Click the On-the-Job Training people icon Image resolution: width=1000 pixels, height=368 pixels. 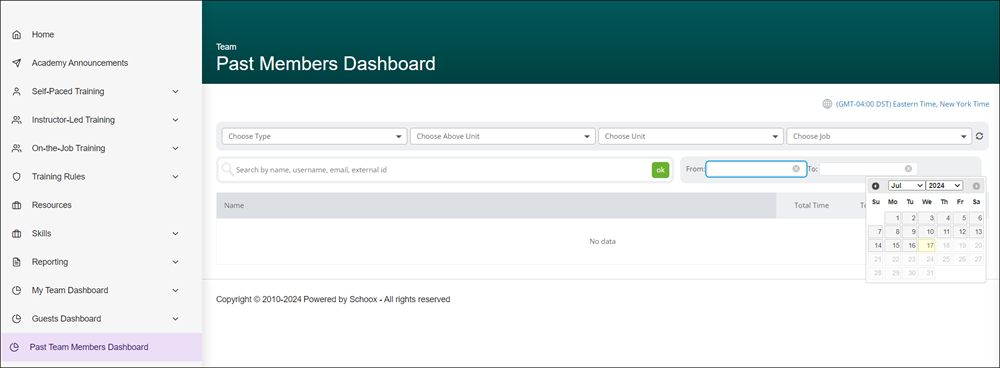click(17, 148)
